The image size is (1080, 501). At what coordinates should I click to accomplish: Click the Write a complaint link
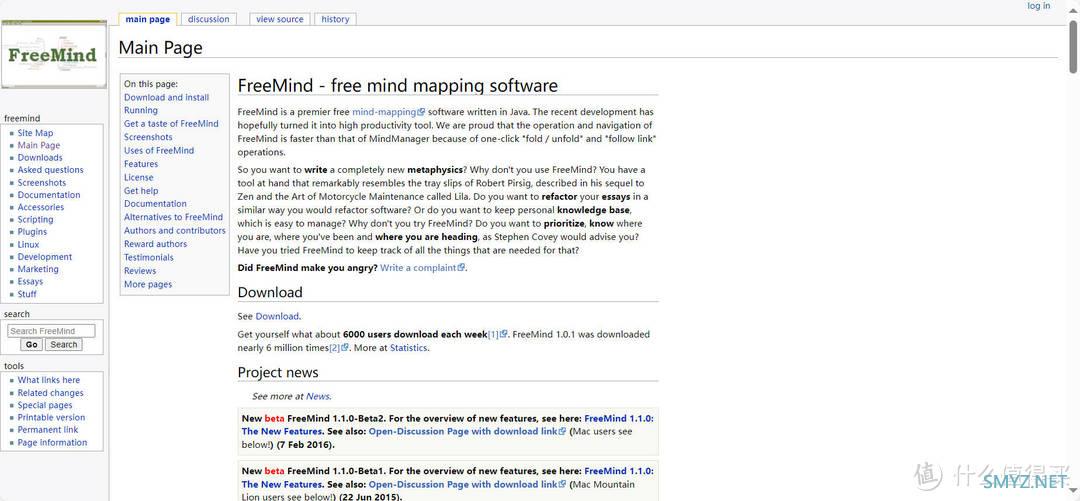(x=418, y=268)
